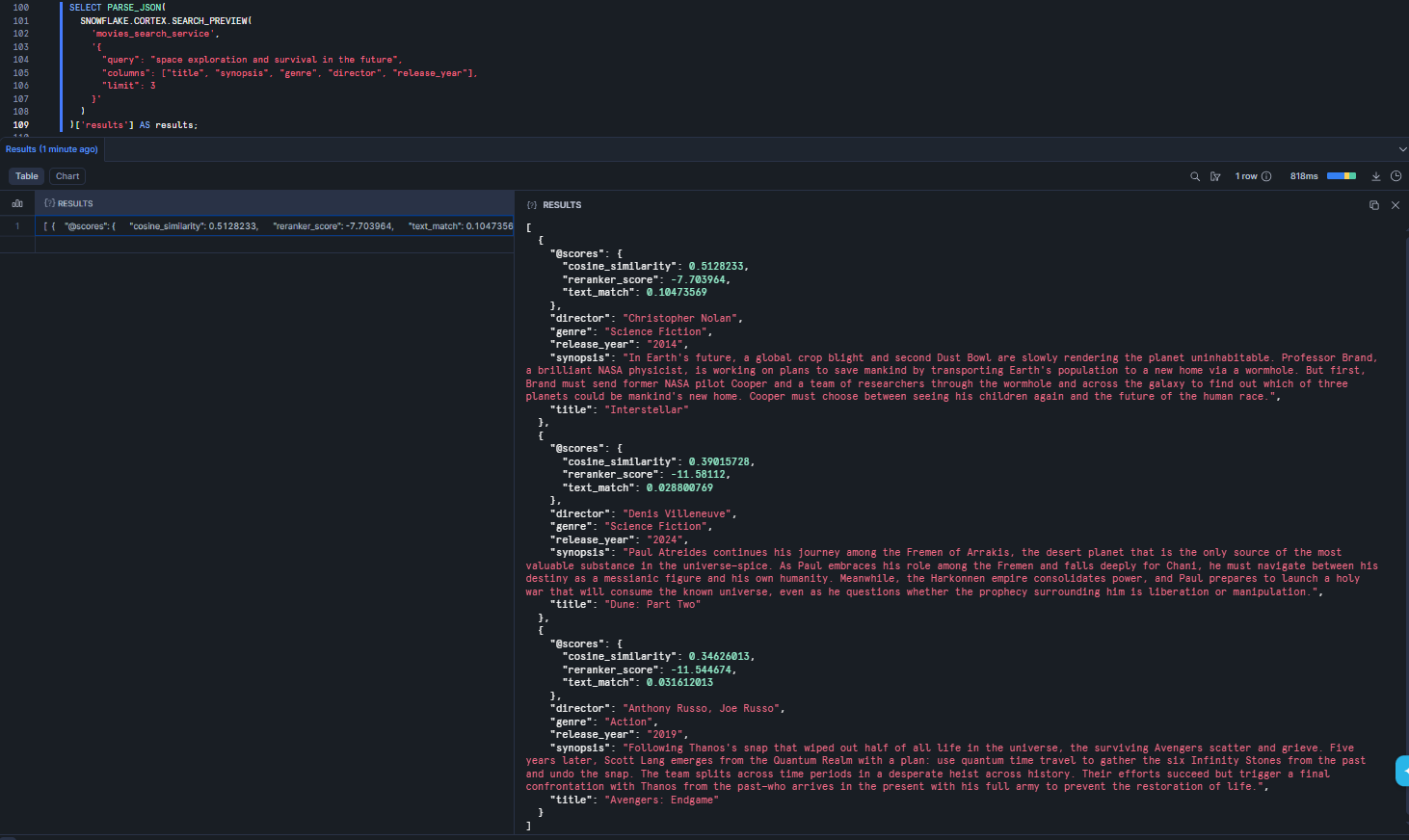
Task: Click cosine_similarity value 0.34626013
Action: (x=719, y=657)
